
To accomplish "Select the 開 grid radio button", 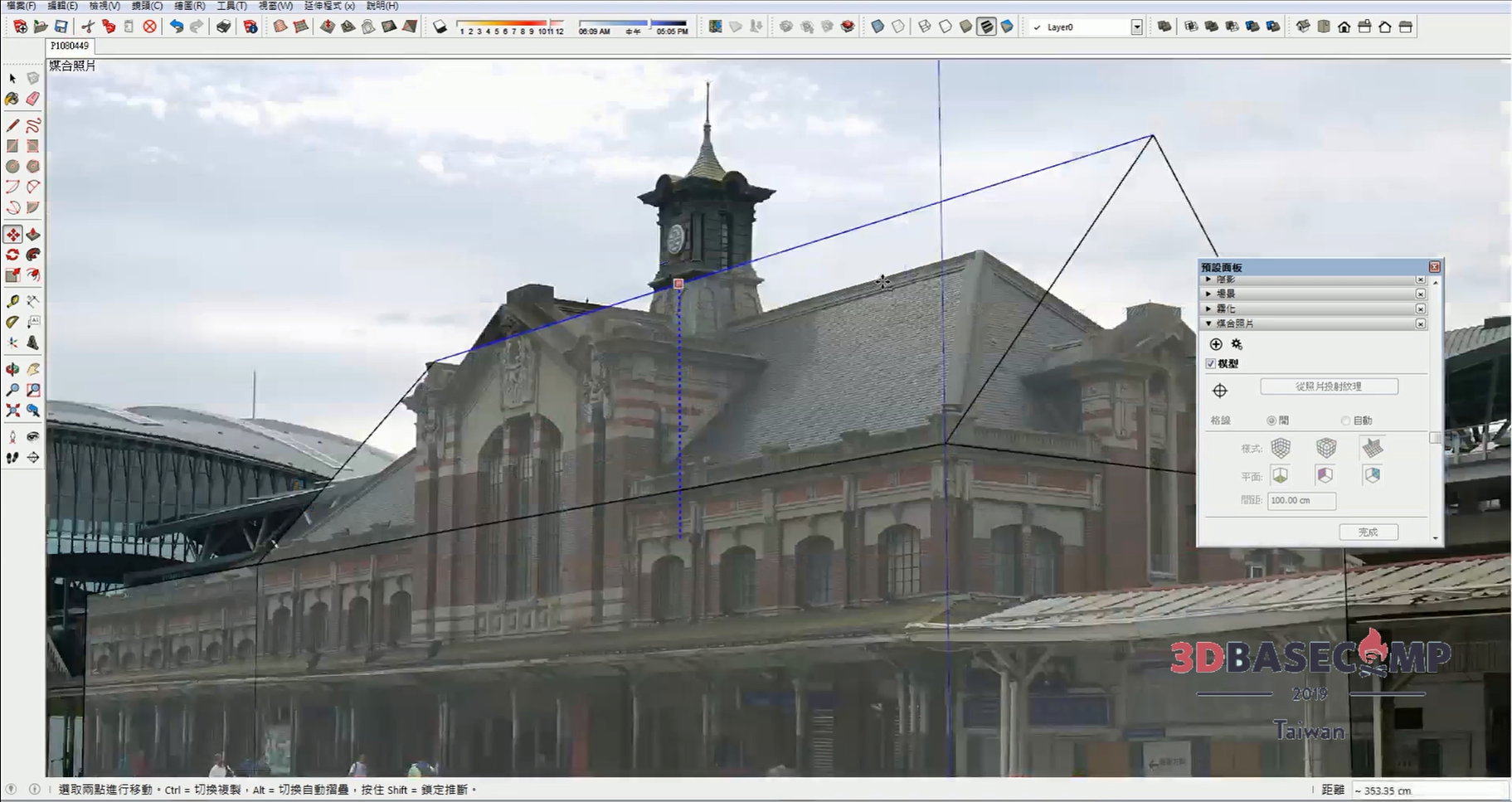I will 1271,420.
